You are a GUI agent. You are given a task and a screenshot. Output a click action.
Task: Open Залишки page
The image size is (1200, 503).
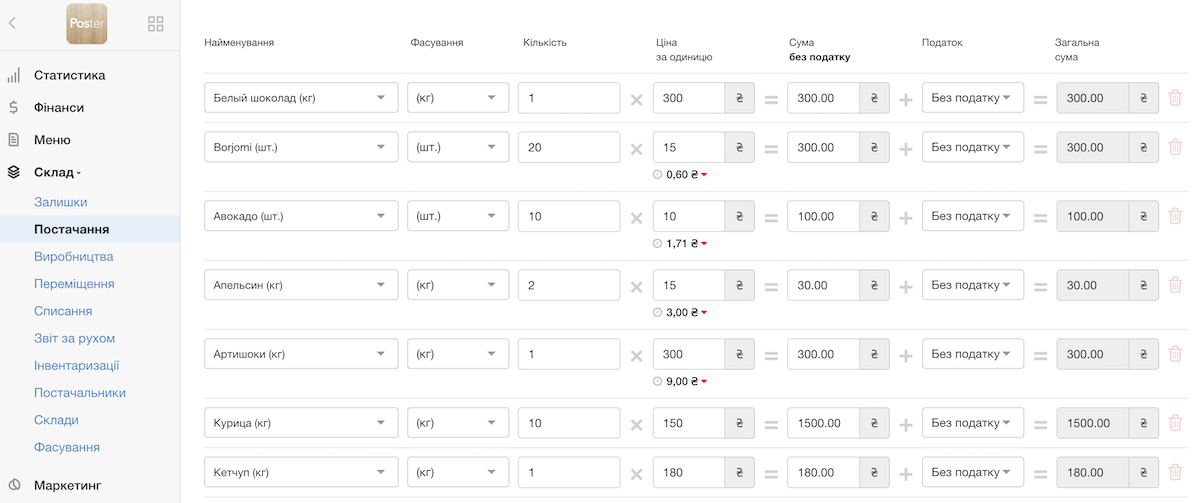tap(61, 202)
